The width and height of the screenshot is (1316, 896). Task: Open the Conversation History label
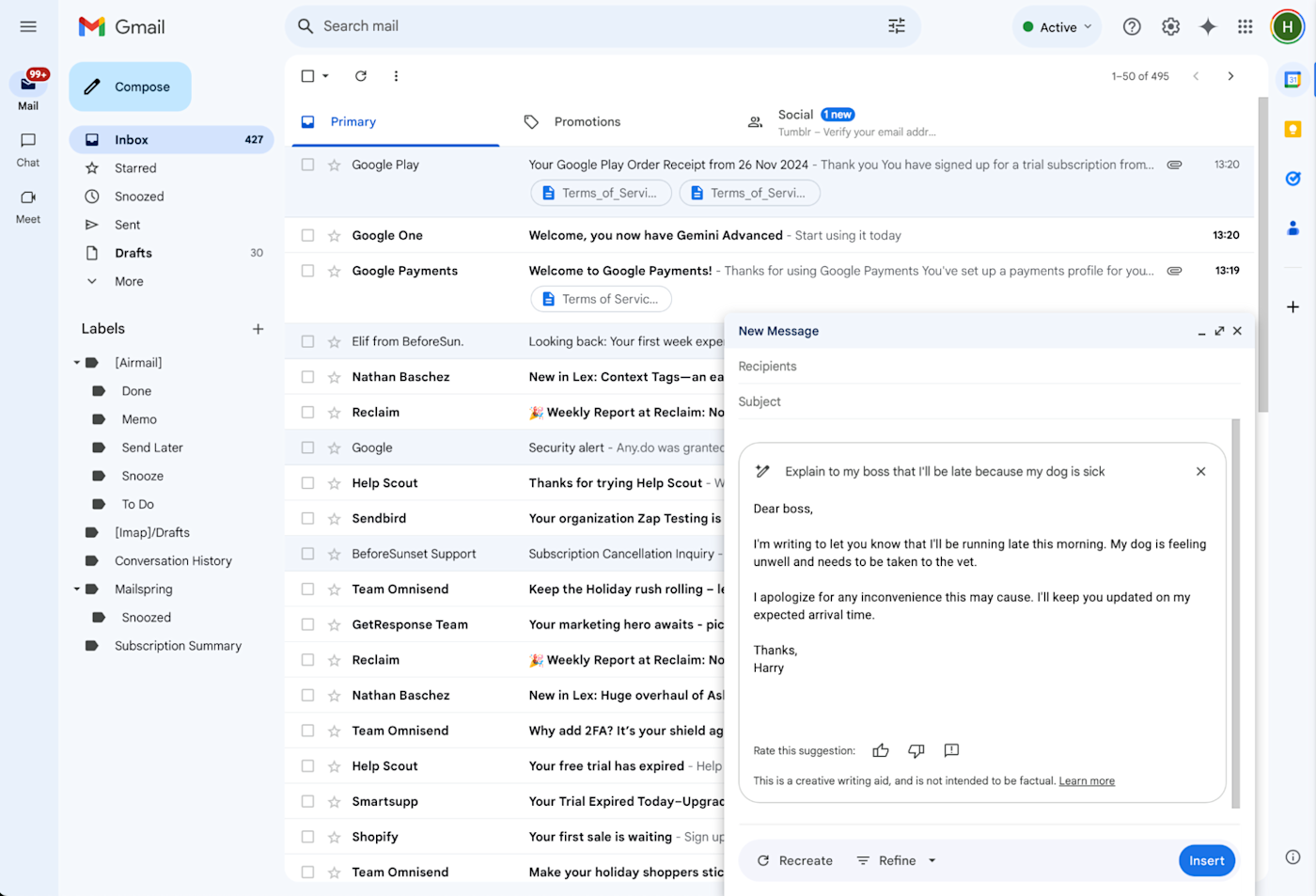click(171, 561)
